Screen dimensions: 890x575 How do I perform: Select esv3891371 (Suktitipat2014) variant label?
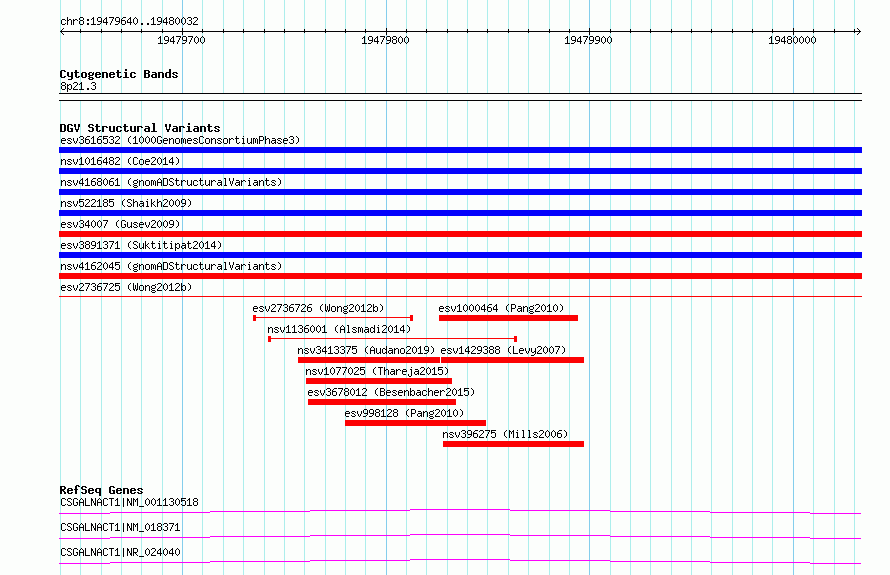coord(141,245)
